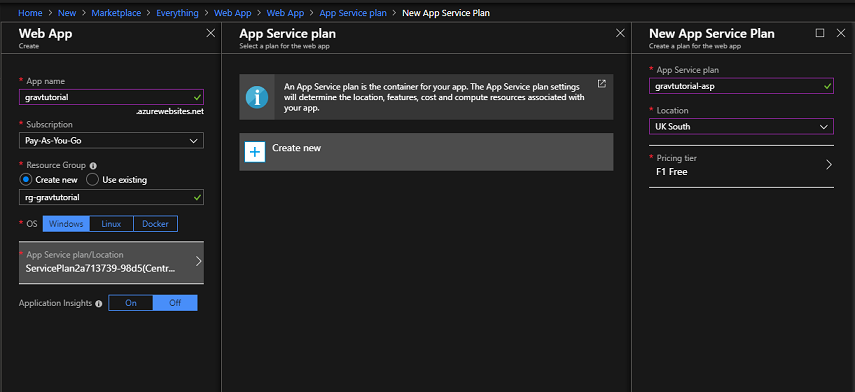Click green checkmark in gravtutorial-asp field
The width and height of the screenshot is (855, 392).
pos(828,86)
